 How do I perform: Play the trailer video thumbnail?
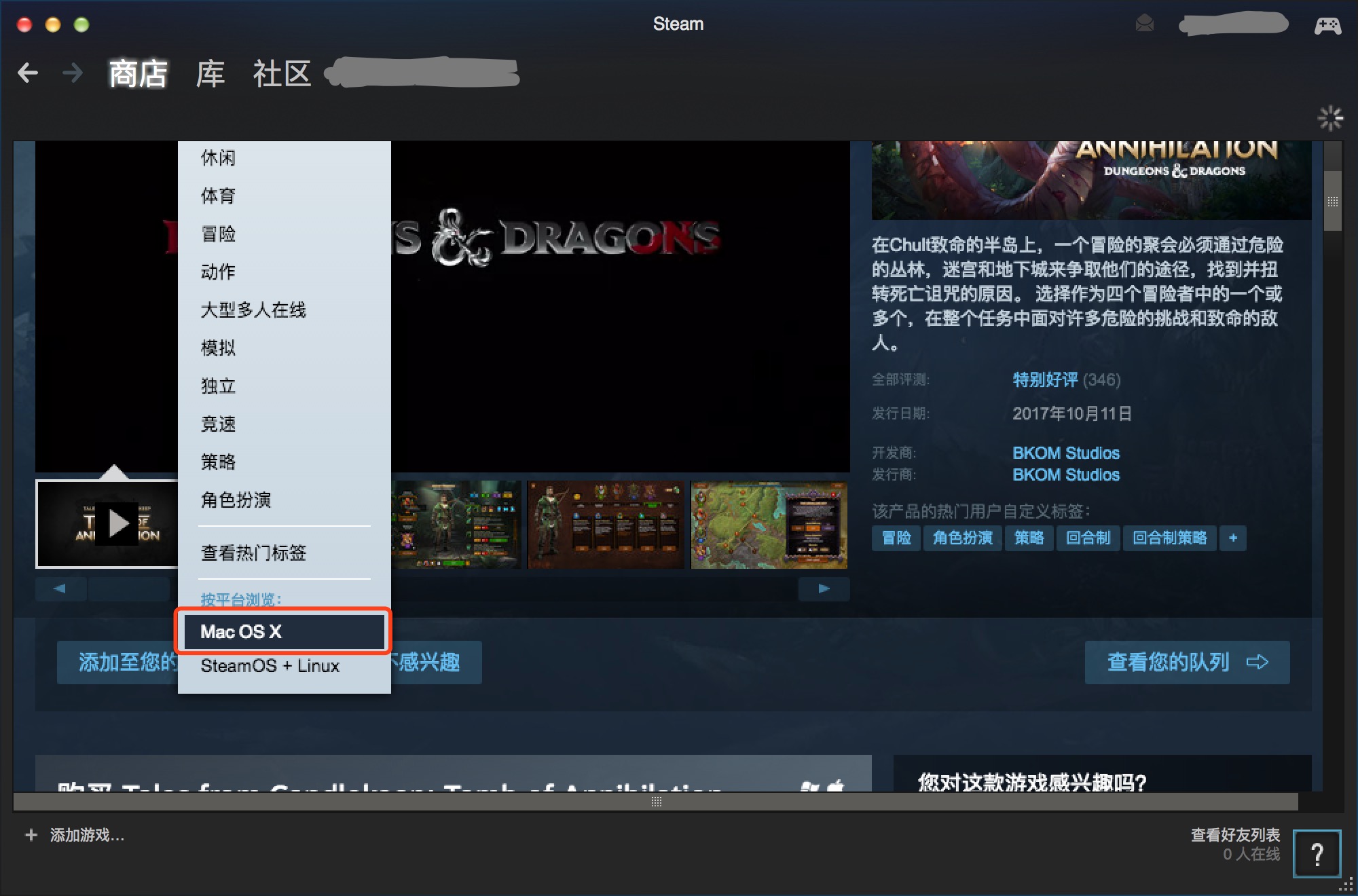pyautogui.click(x=107, y=524)
